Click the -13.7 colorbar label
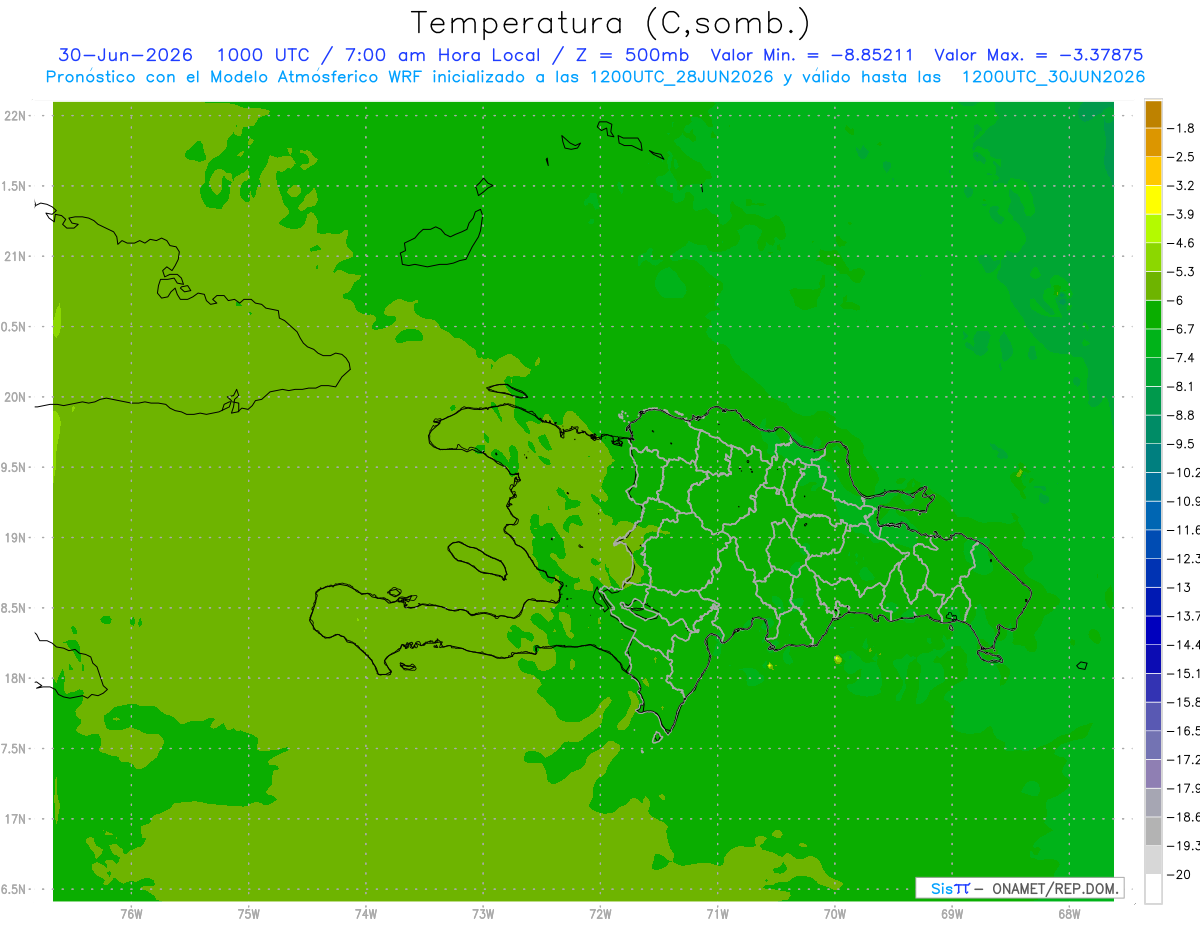Image resolution: width=1200 pixels, height=927 pixels. [x=1183, y=615]
